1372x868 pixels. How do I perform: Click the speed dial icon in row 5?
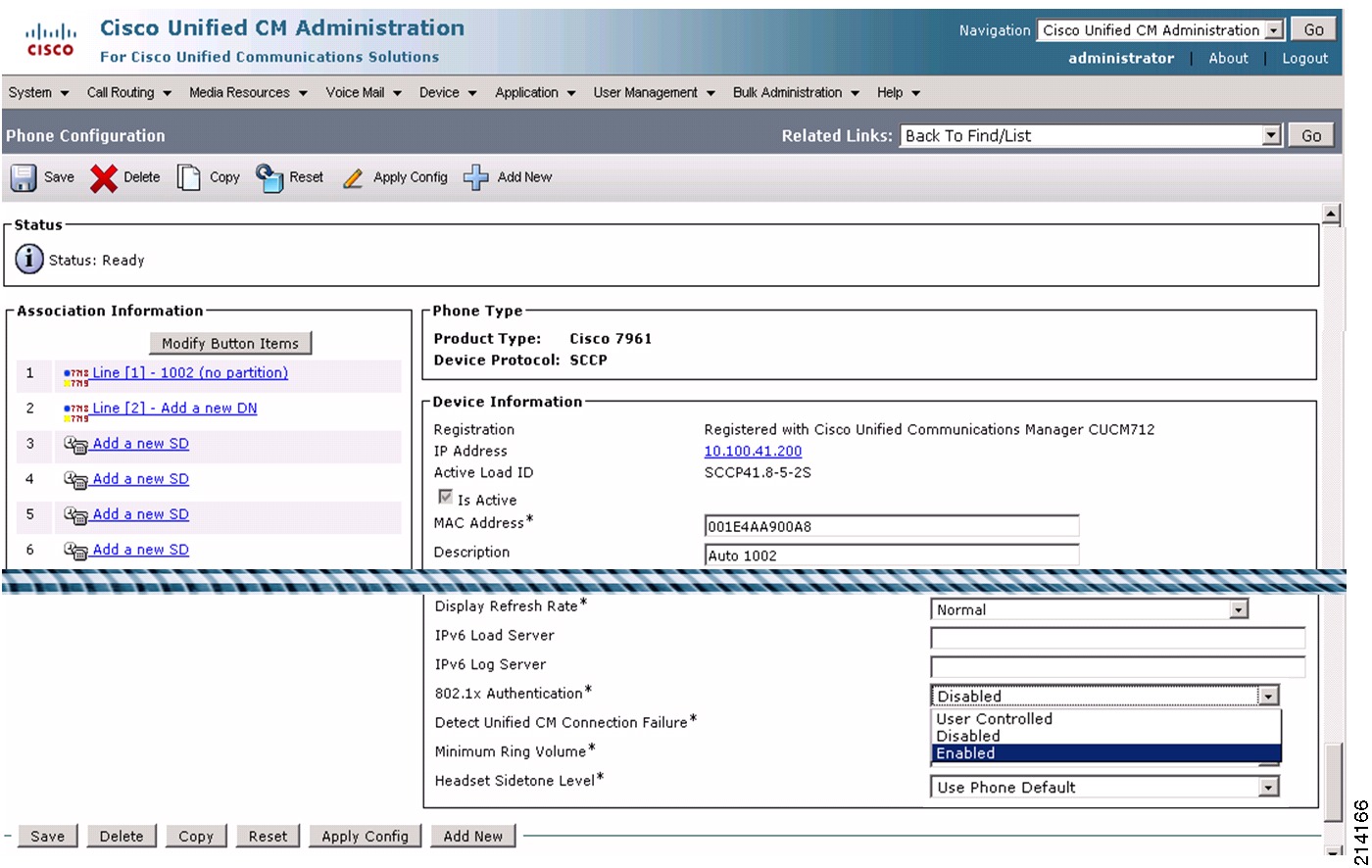point(76,515)
